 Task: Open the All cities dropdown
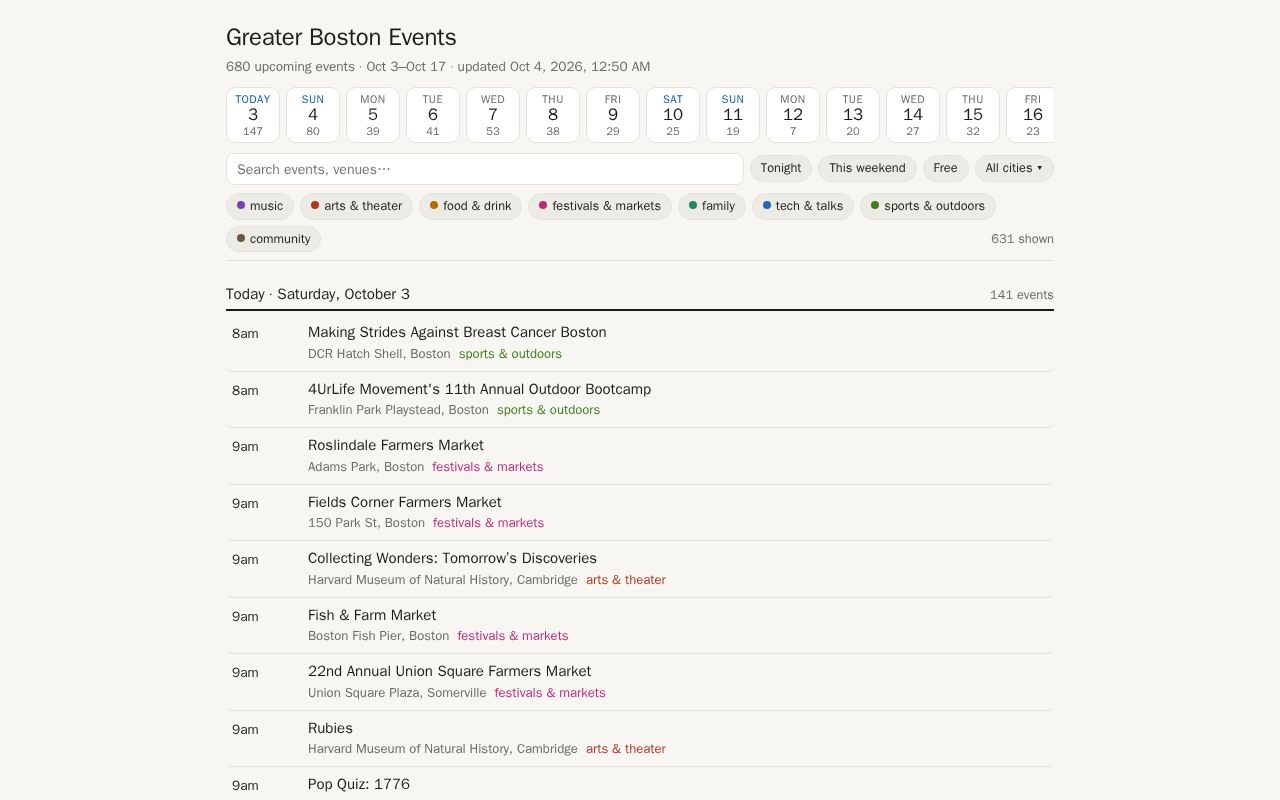[x=1014, y=168]
